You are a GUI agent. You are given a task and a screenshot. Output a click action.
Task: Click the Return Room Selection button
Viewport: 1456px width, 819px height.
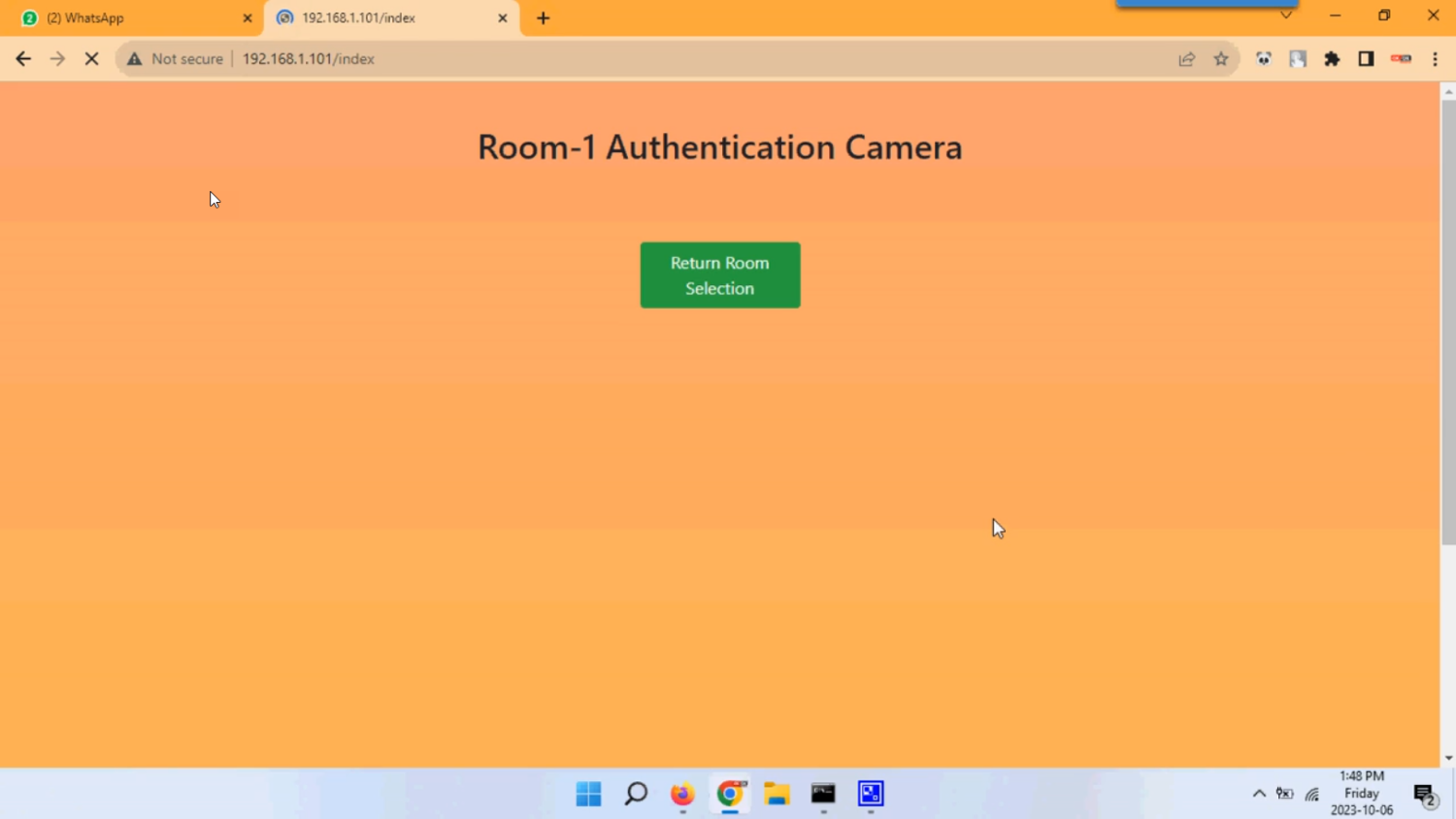point(719,275)
